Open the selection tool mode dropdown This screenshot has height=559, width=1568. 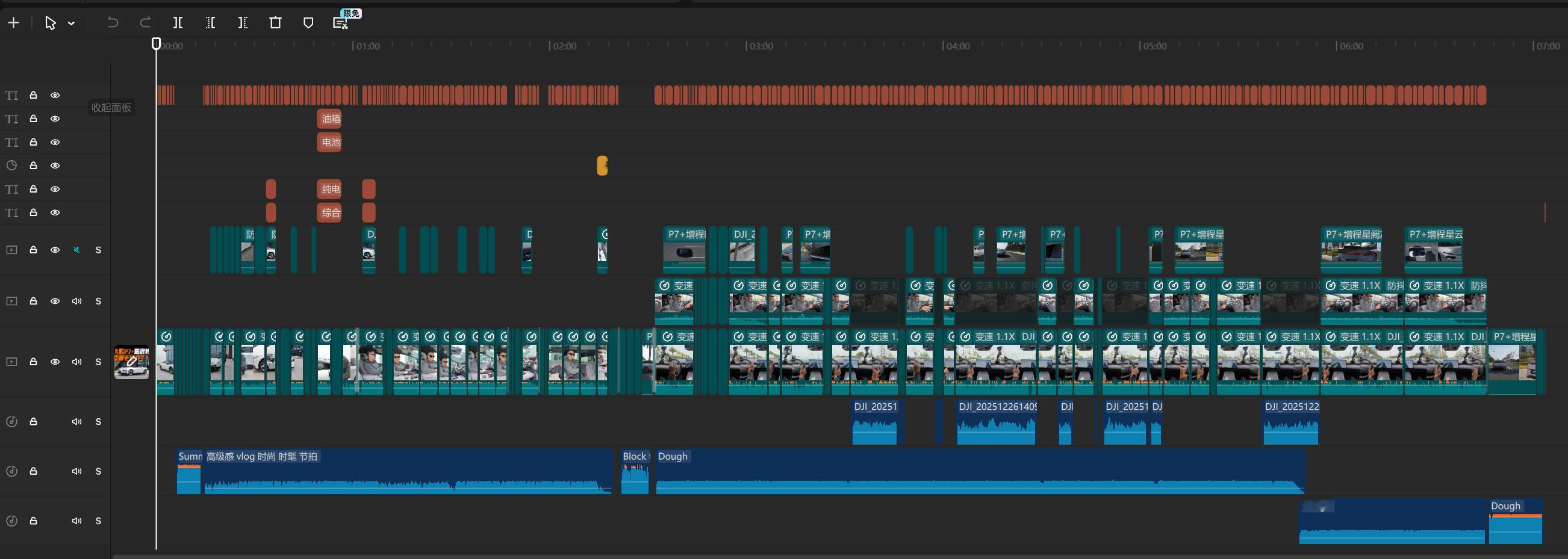(71, 23)
